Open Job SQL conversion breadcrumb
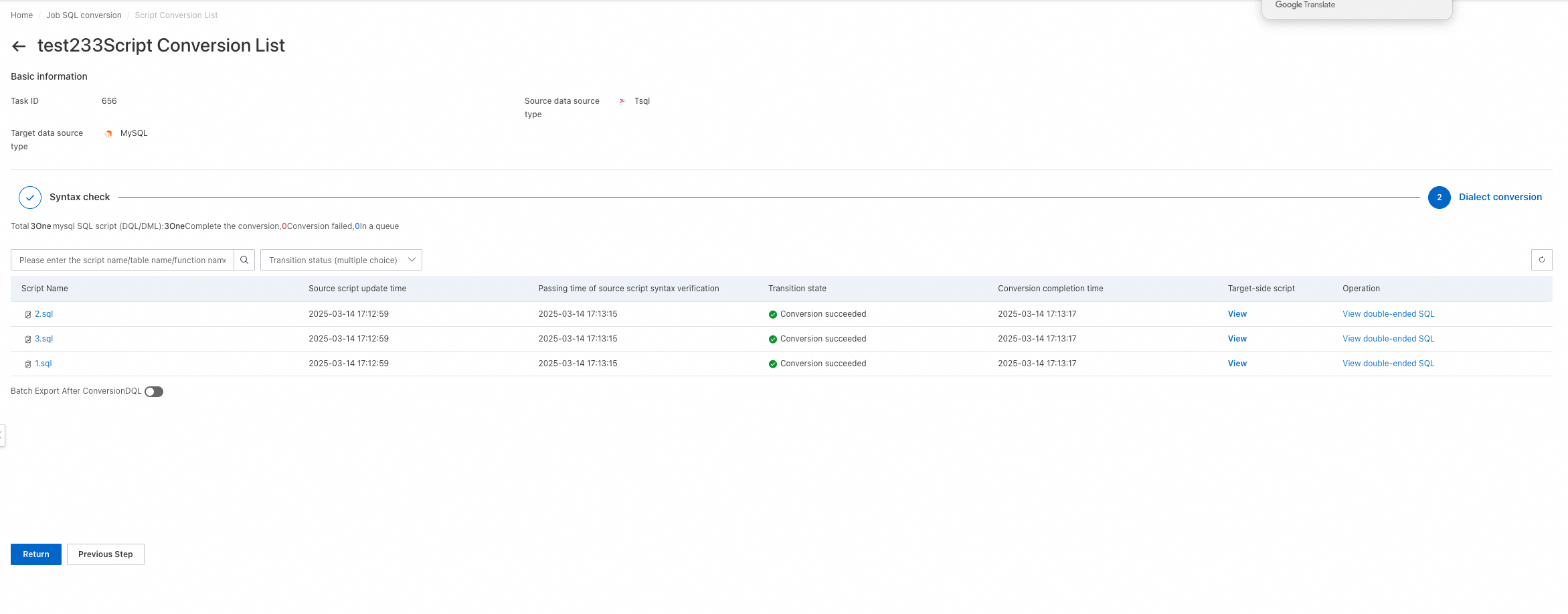The width and height of the screenshot is (1568, 614). coord(84,15)
